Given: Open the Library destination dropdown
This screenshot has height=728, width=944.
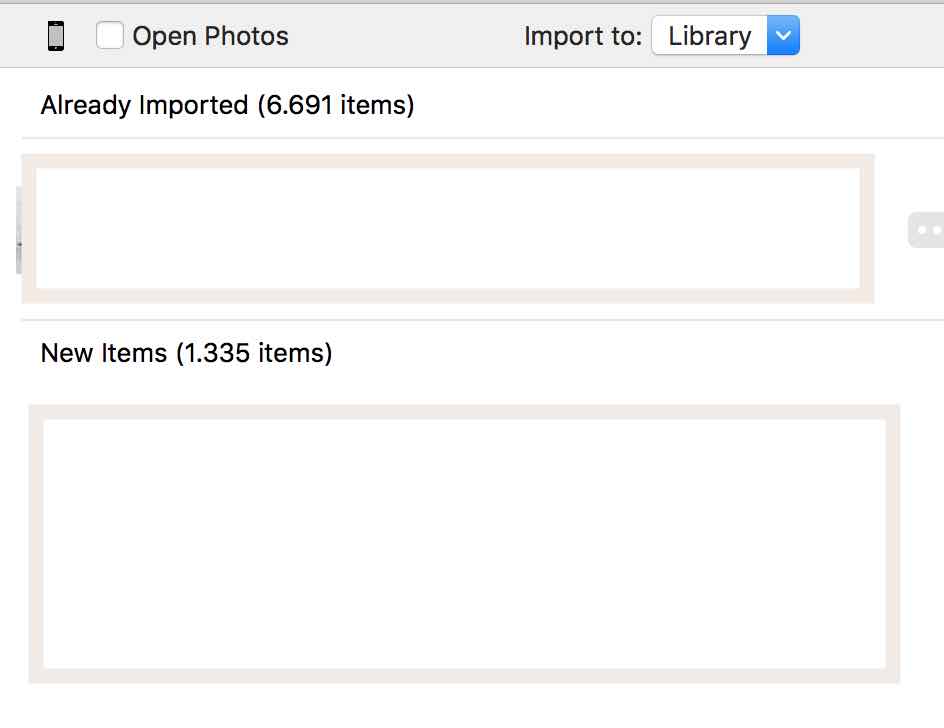Looking at the screenshot, I should (710, 36).
